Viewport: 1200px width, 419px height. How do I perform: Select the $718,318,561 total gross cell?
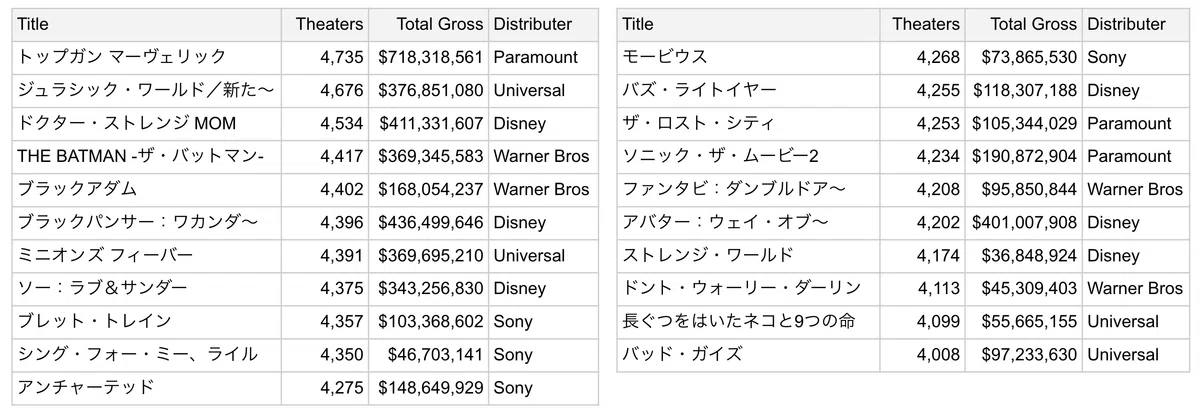[428, 57]
